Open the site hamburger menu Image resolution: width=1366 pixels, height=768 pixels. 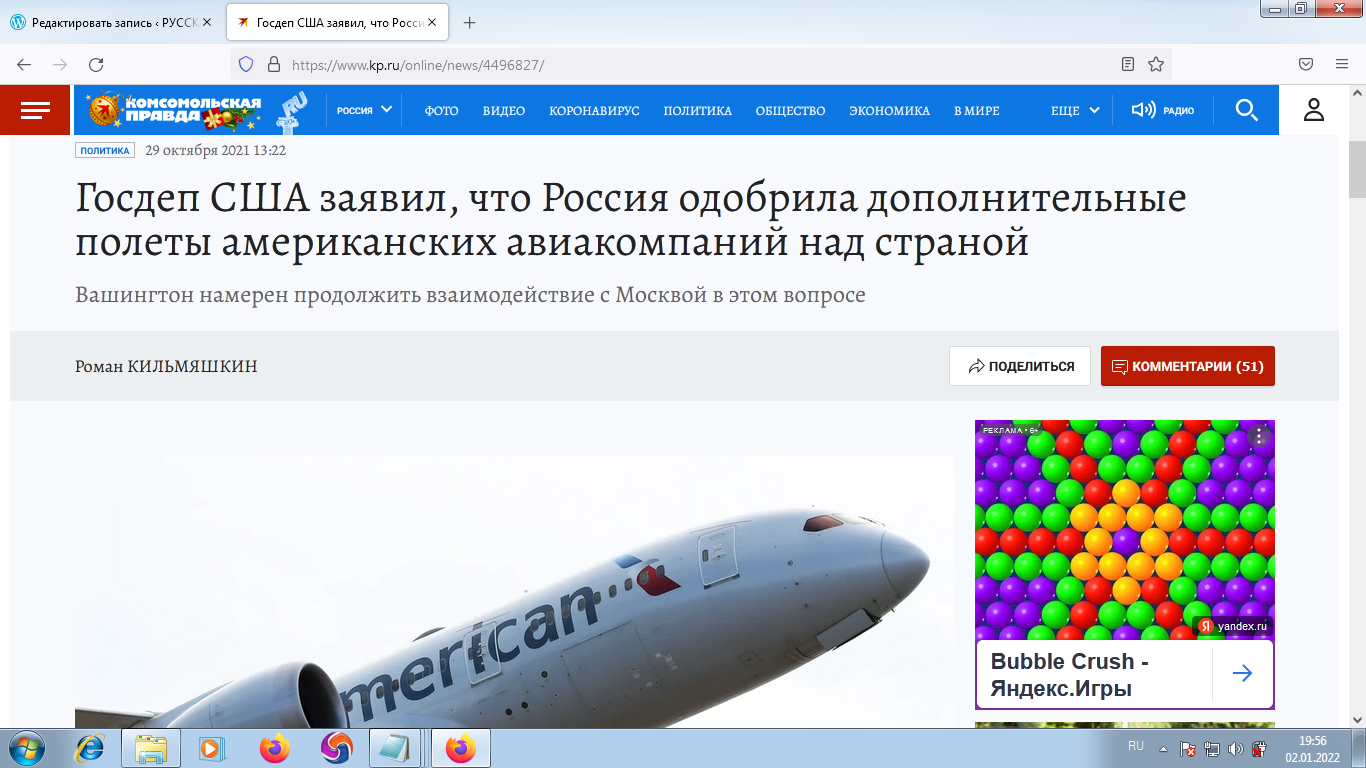(x=35, y=110)
